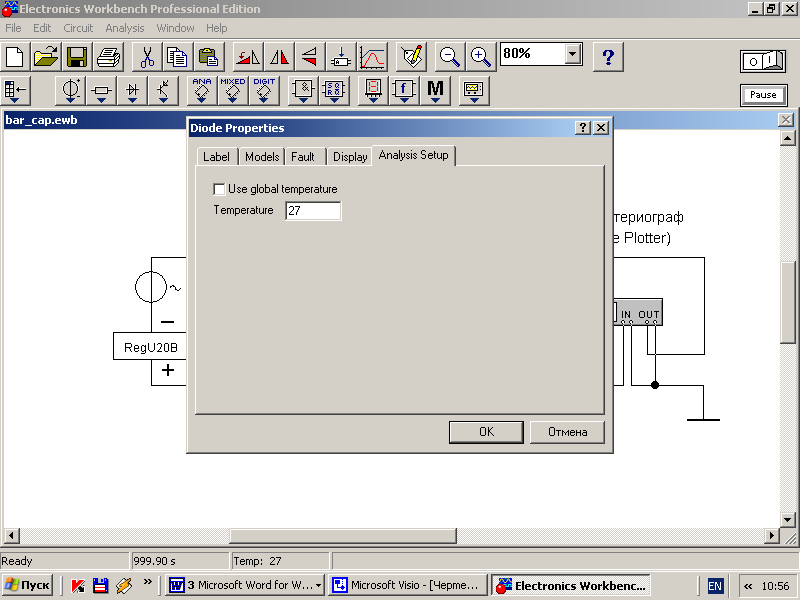The image size is (800, 600).
Task: Confirm dialog with OK button
Action: pyautogui.click(x=486, y=432)
